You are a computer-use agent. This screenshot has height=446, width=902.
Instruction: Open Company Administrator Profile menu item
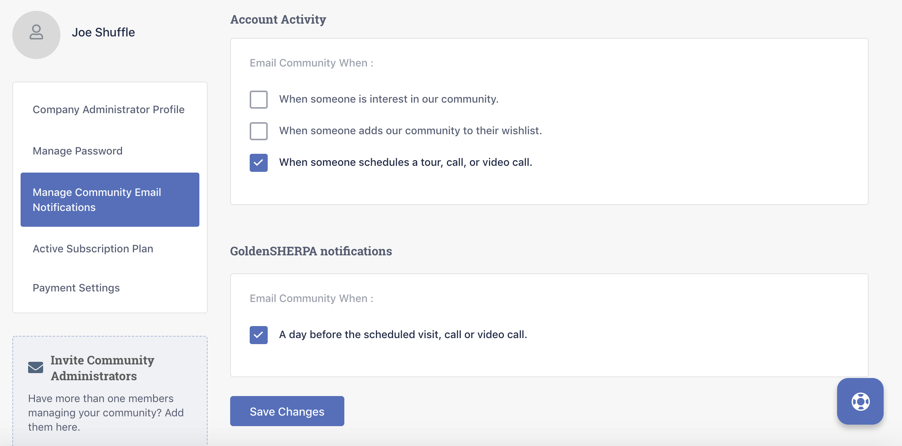click(108, 110)
